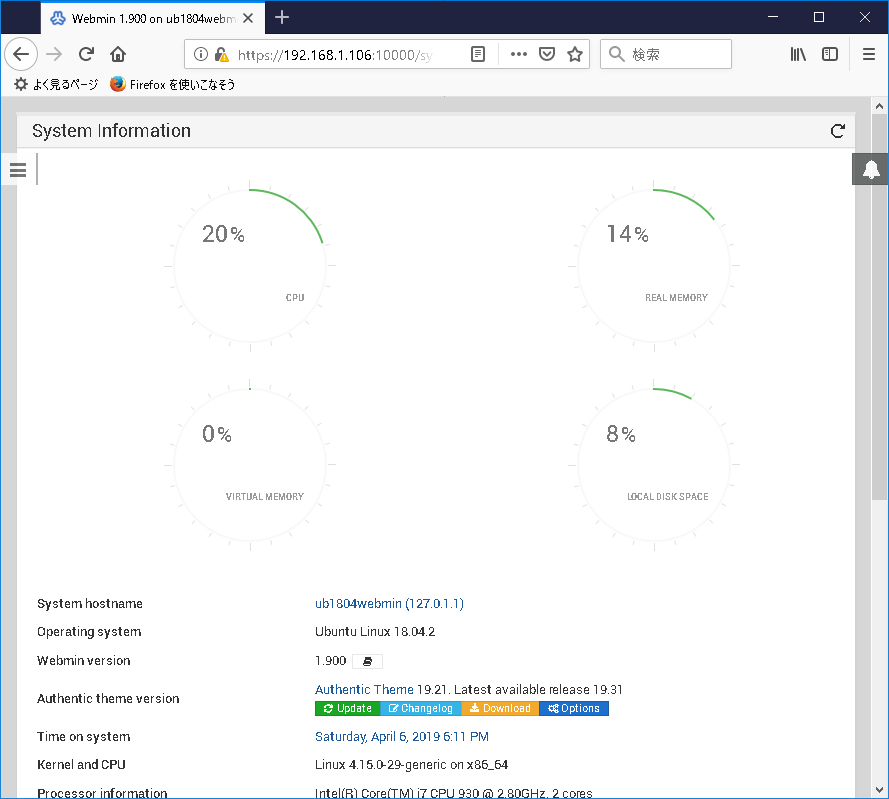Click the orange Download button
889x799 pixels.
pos(500,708)
